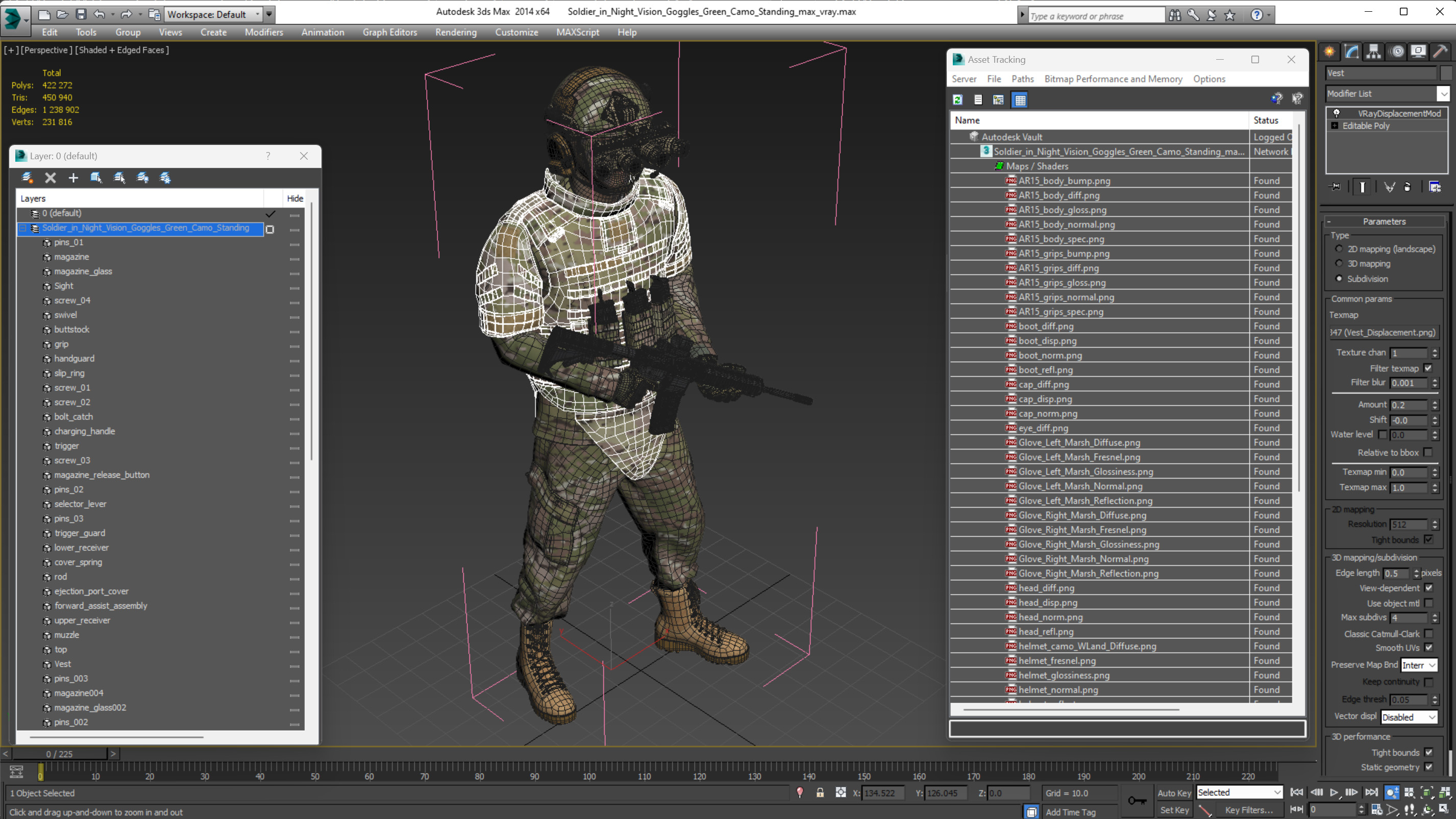Click the Go to End playback button
The width and height of the screenshot is (1456, 819).
click(1371, 792)
